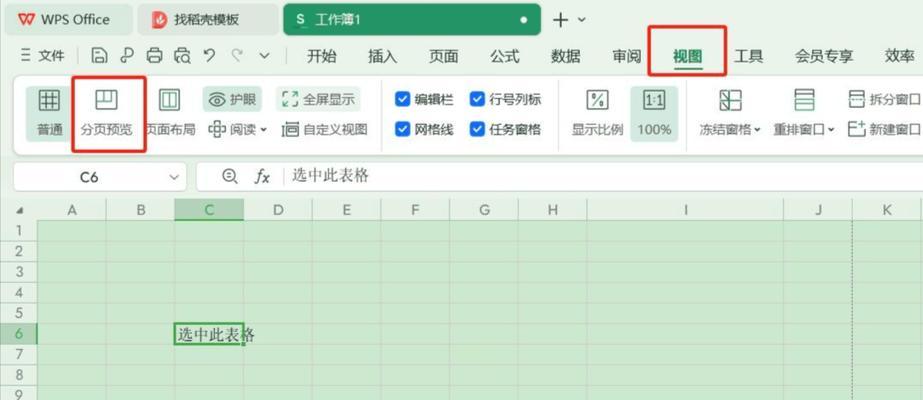Select column header F
Image resolution: width=923 pixels, height=400 pixels.
pos(415,210)
